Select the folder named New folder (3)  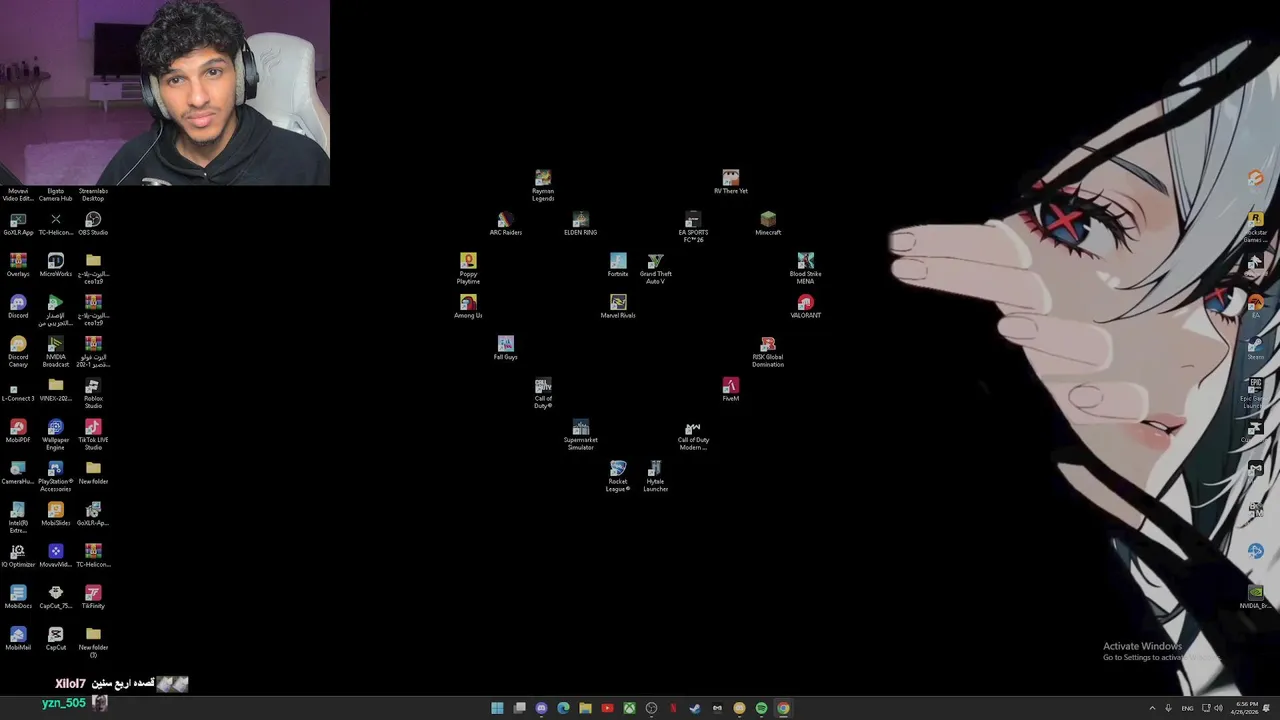click(93, 642)
